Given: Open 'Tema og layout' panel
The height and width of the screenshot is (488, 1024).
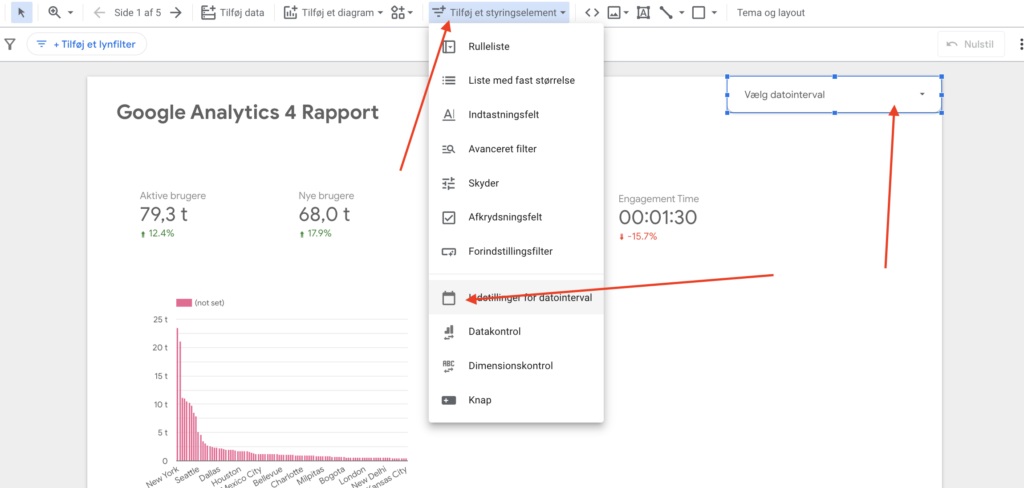Looking at the screenshot, I should pos(771,12).
